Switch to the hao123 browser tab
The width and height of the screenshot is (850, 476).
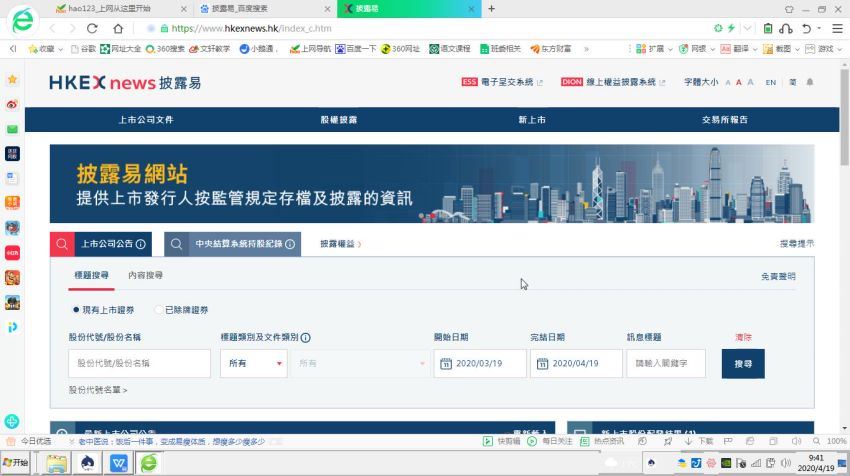tap(122, 9)
